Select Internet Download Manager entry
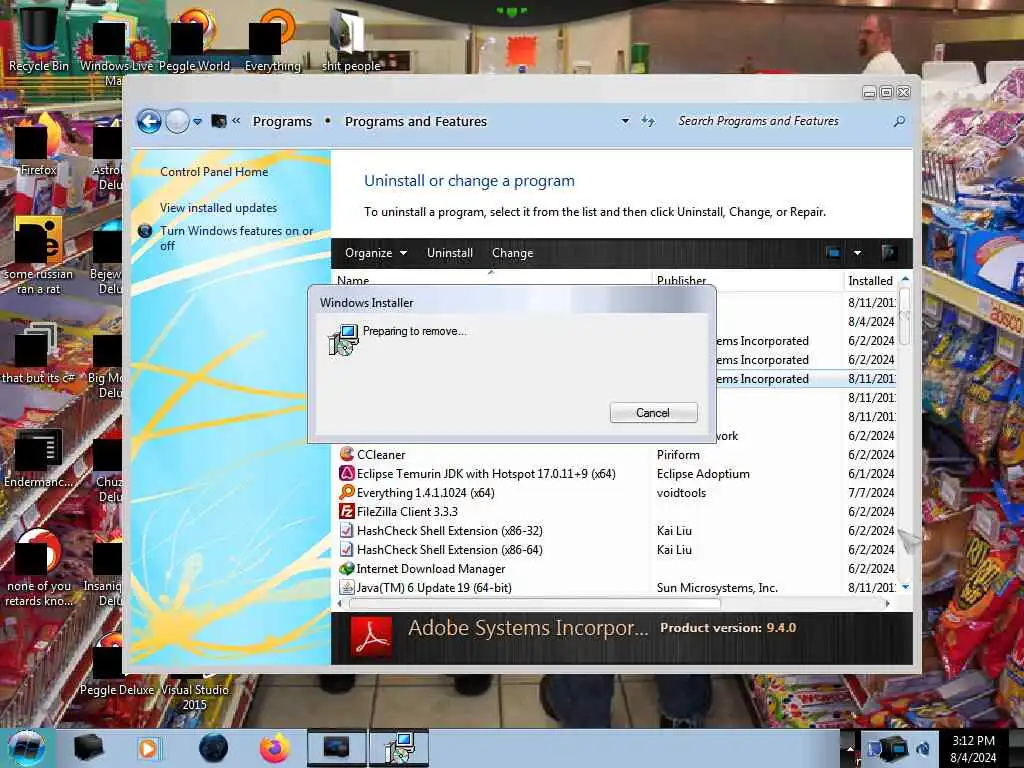 (x=617, y=568)
